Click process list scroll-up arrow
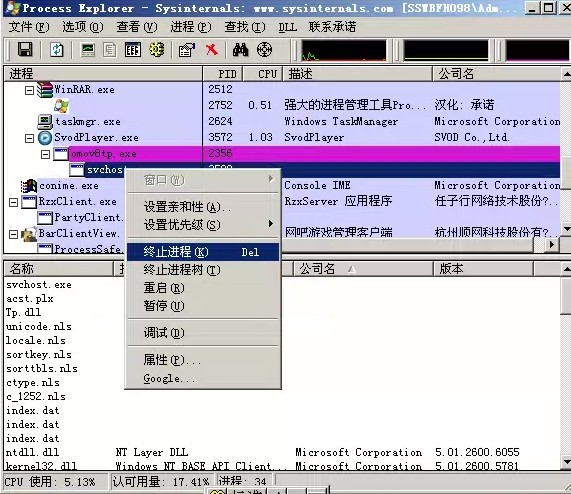Viewport: 571px width, 494px height. pos(566,74)
